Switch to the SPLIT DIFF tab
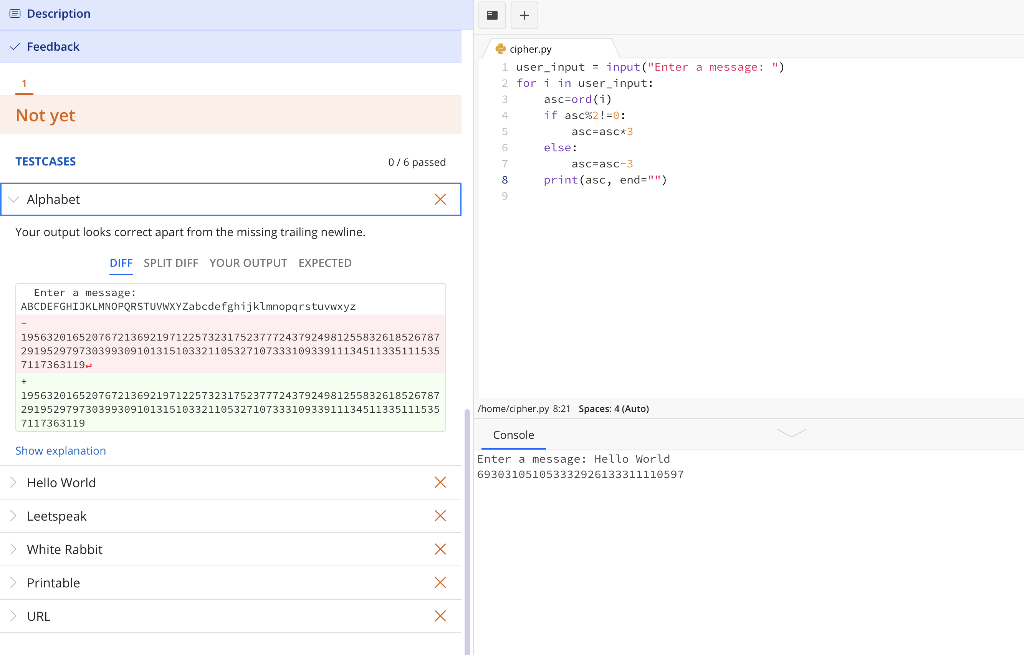 [x=170, y=263]
